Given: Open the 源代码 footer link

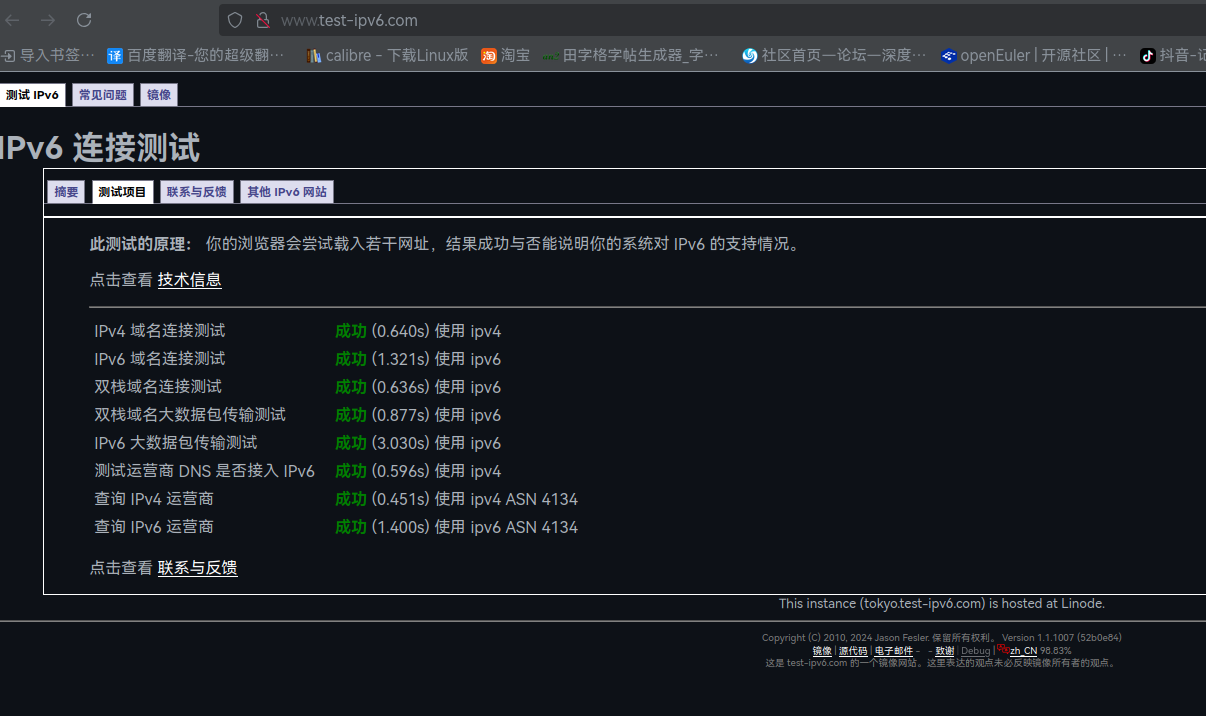Looking at the screenshot, I should point(853,651).
